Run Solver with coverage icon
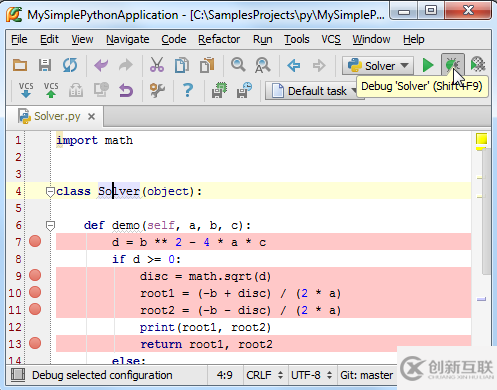497x390 pixels. point(478,64)
